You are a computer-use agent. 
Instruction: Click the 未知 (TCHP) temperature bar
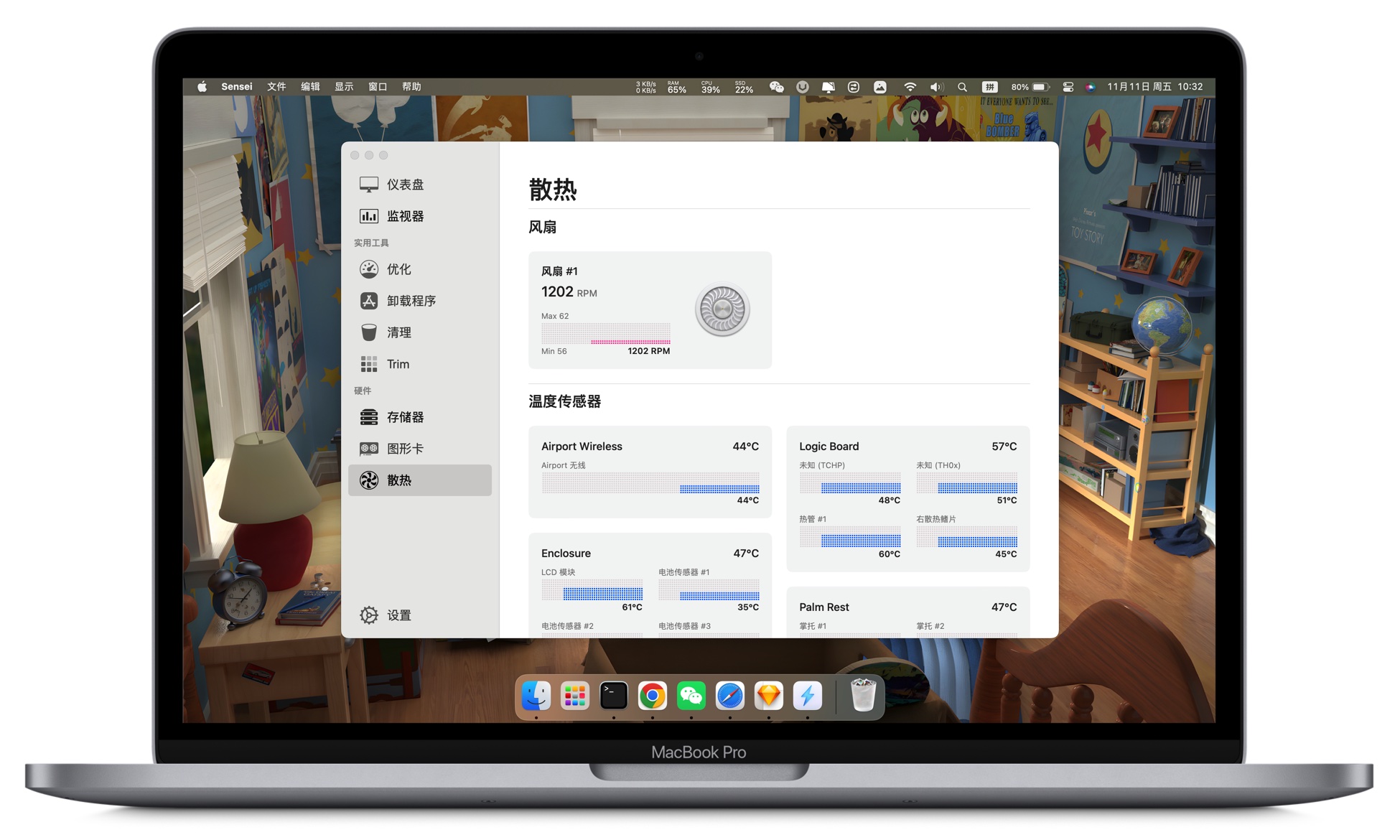[x=850, y=483]
